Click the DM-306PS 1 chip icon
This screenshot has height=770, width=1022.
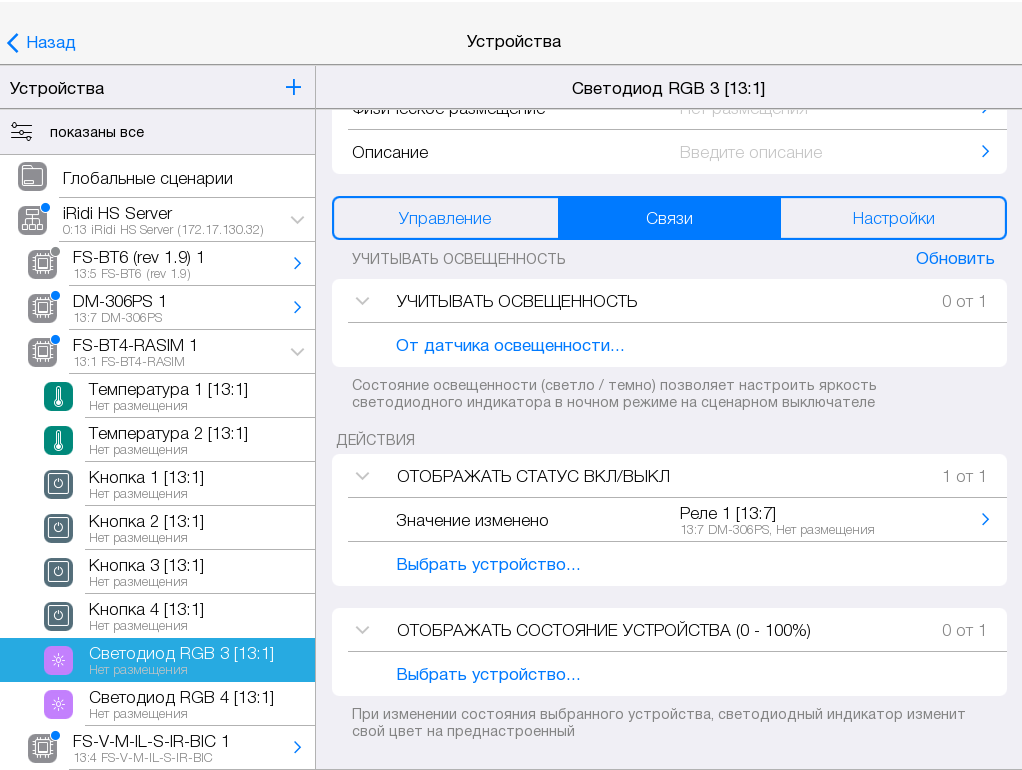(42, 308)
